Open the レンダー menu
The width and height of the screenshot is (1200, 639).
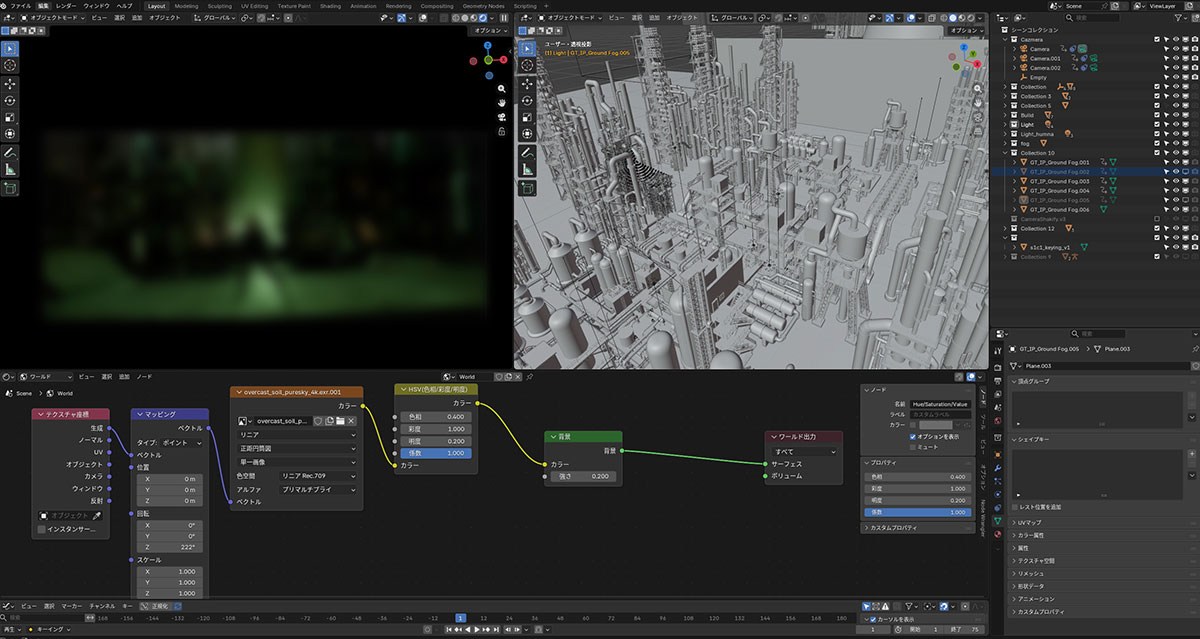click(x=65, y=5)
